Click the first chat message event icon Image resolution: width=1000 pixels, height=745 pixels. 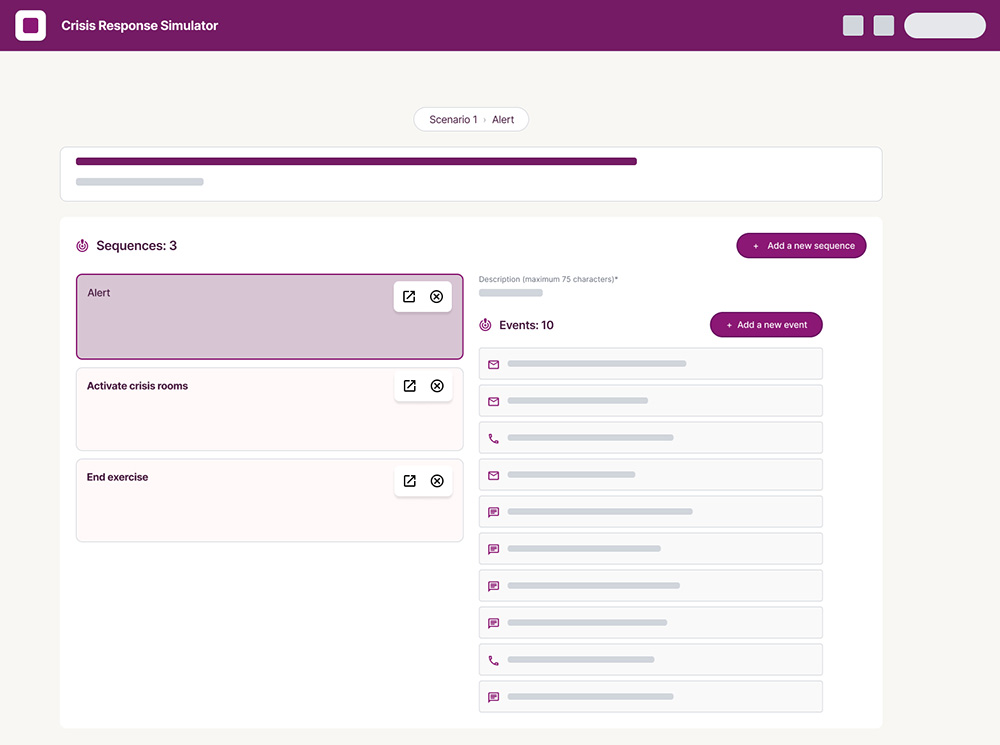click(493, 512)
